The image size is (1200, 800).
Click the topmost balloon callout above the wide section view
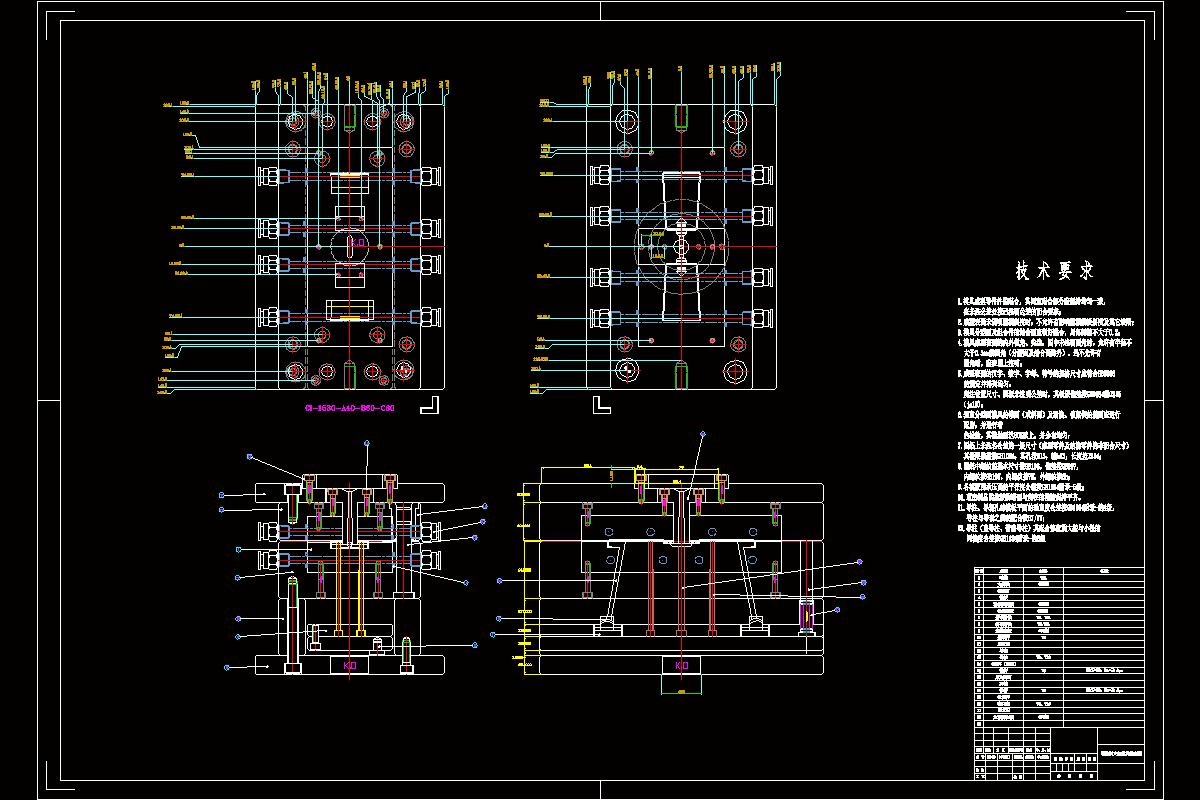(703, 434)
